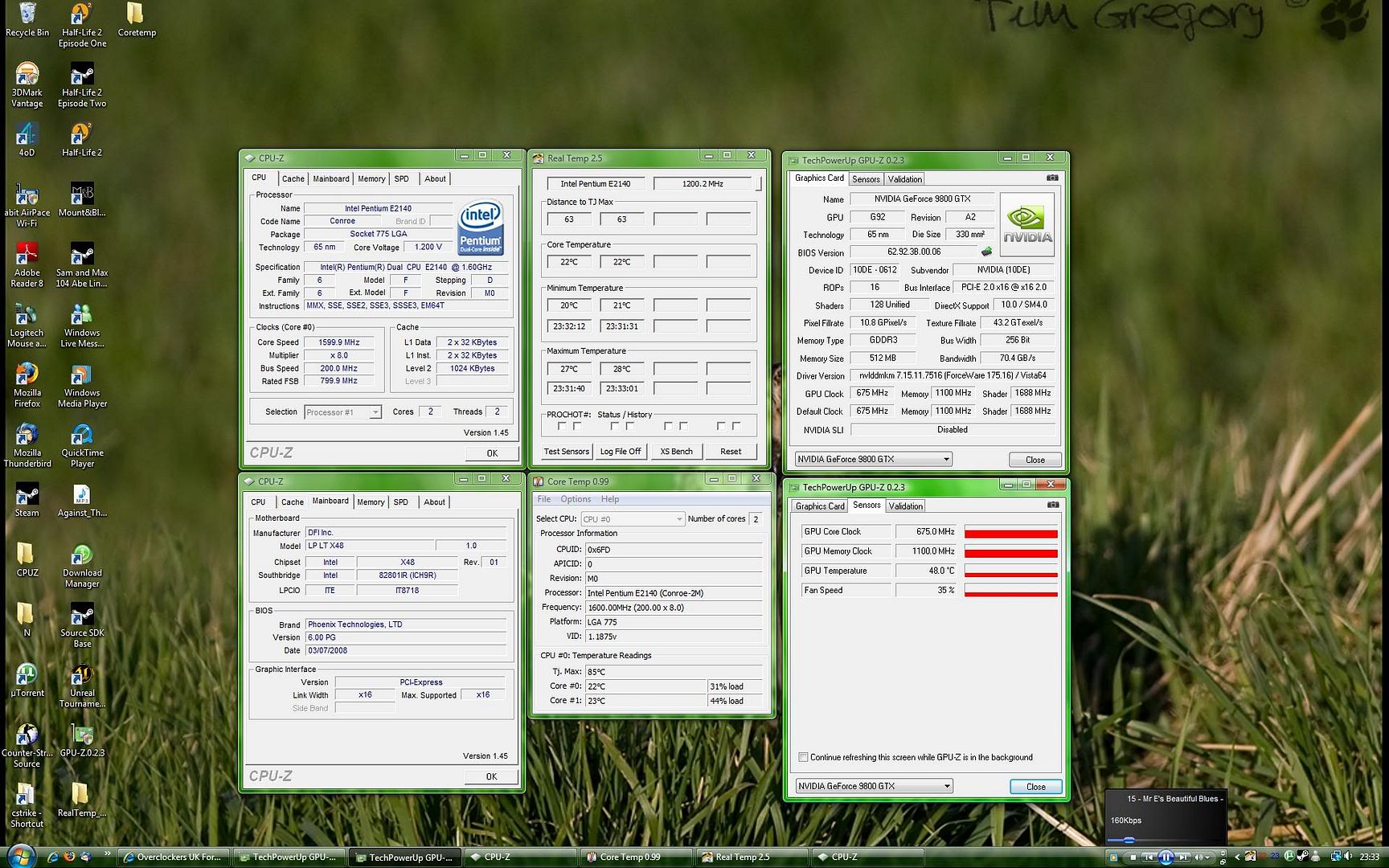Click XS Bench button in Real Temp

point(676,452)
